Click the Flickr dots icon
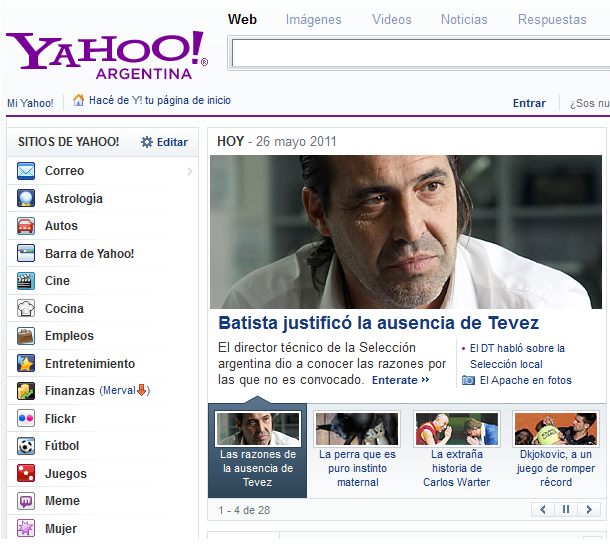Viewport: 610px width, 546px height. coord(26,418)
